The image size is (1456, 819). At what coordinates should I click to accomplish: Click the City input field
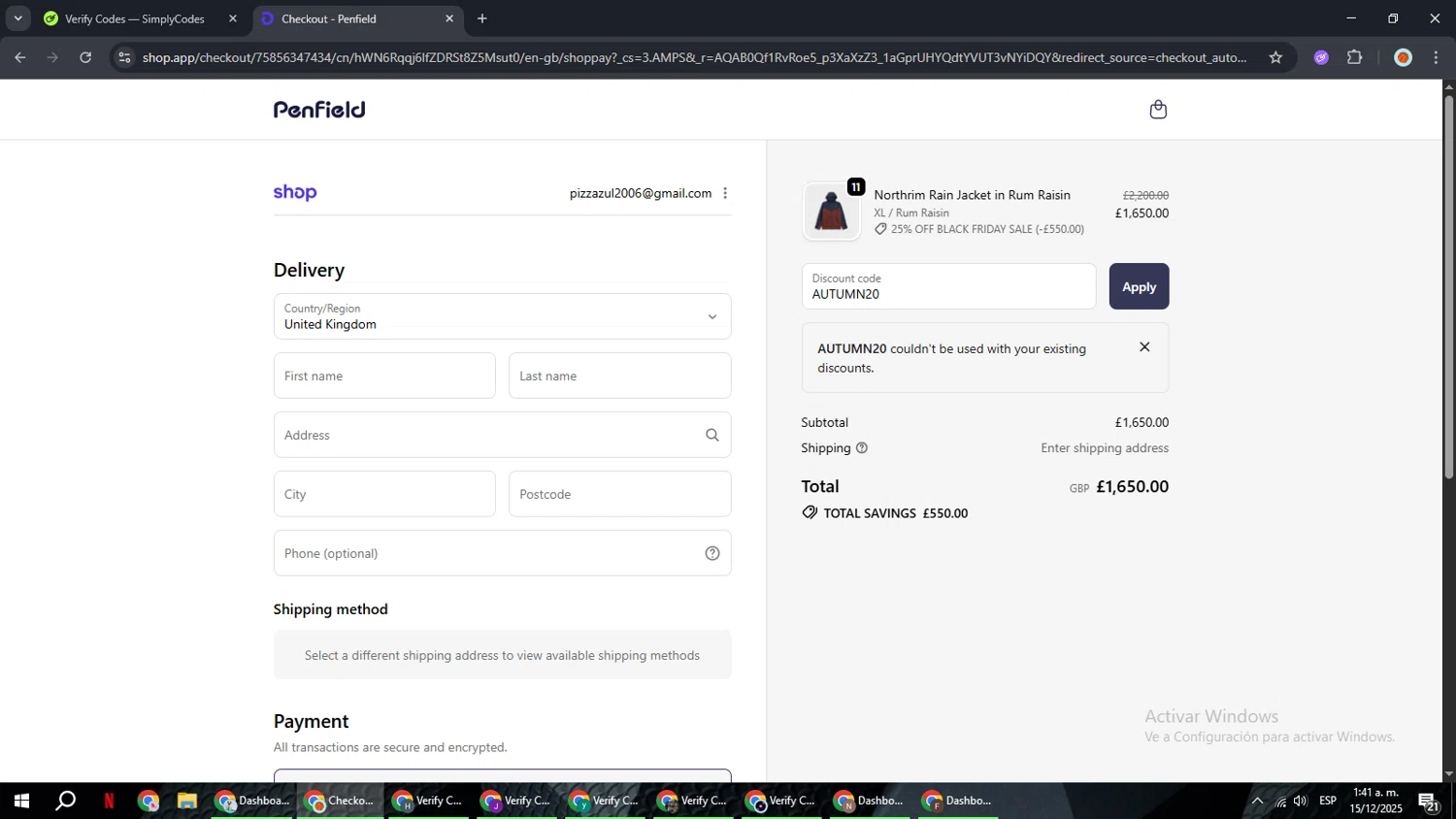[384, 494]
